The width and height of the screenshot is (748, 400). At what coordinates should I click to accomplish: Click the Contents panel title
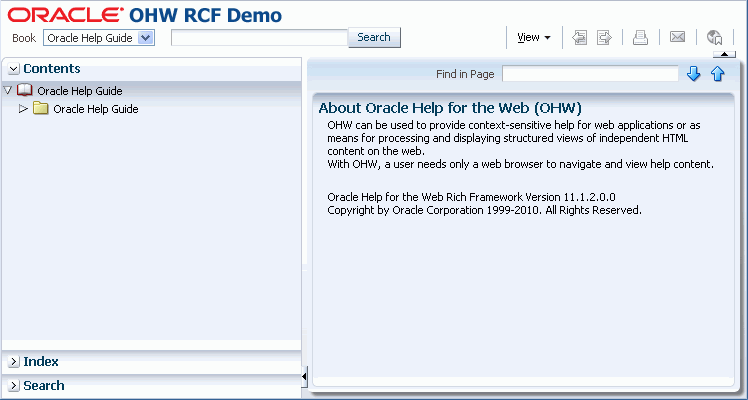(x=52, y=69)
